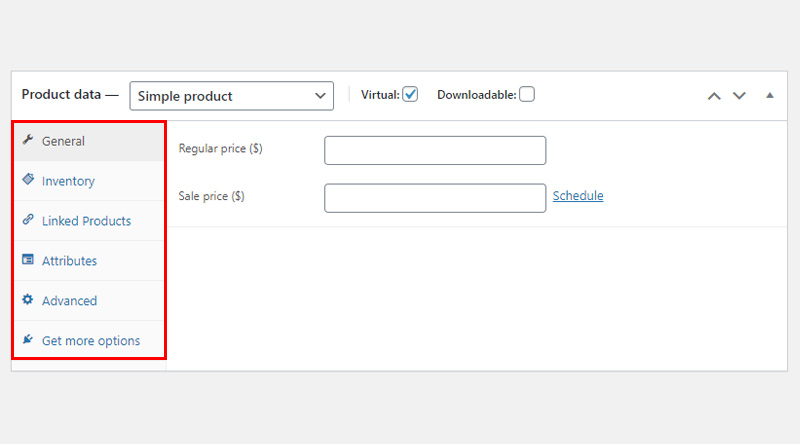Go to the Advanced tab
Screen dimensions: 800x444
pos(89,301)
